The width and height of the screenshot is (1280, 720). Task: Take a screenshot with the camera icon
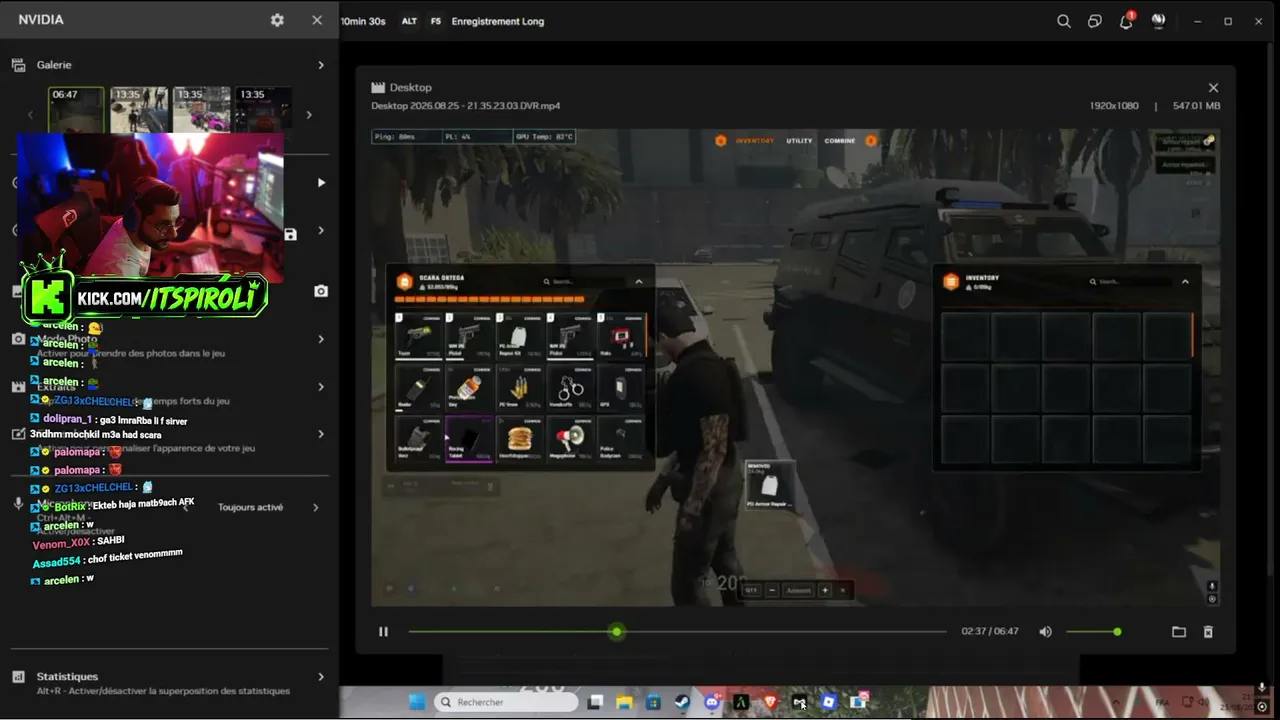point(321,291)
